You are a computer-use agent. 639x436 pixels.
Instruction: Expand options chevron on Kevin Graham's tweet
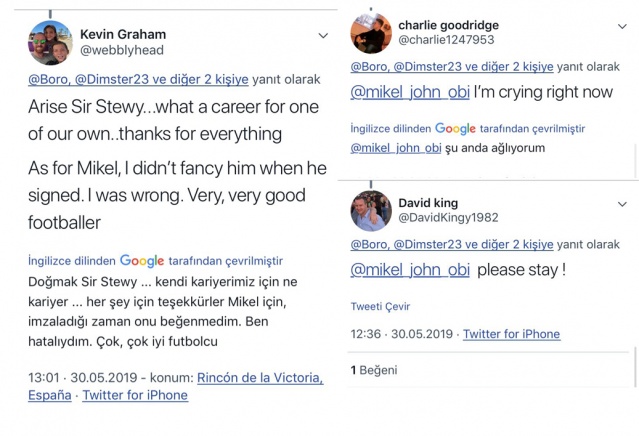[x=323, y=35]
